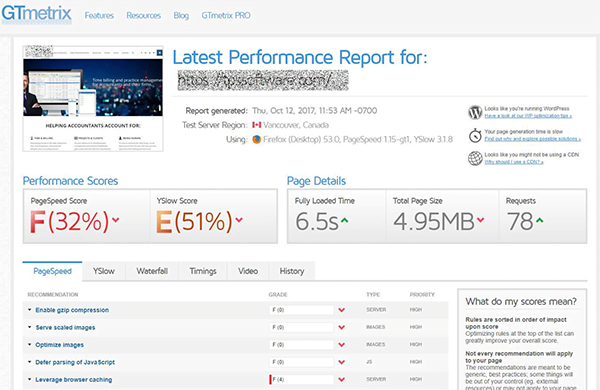This screenshot has width=600, height=390.
Task: Click the Total Page Size red arrow
Action: [x=481, y=220]
